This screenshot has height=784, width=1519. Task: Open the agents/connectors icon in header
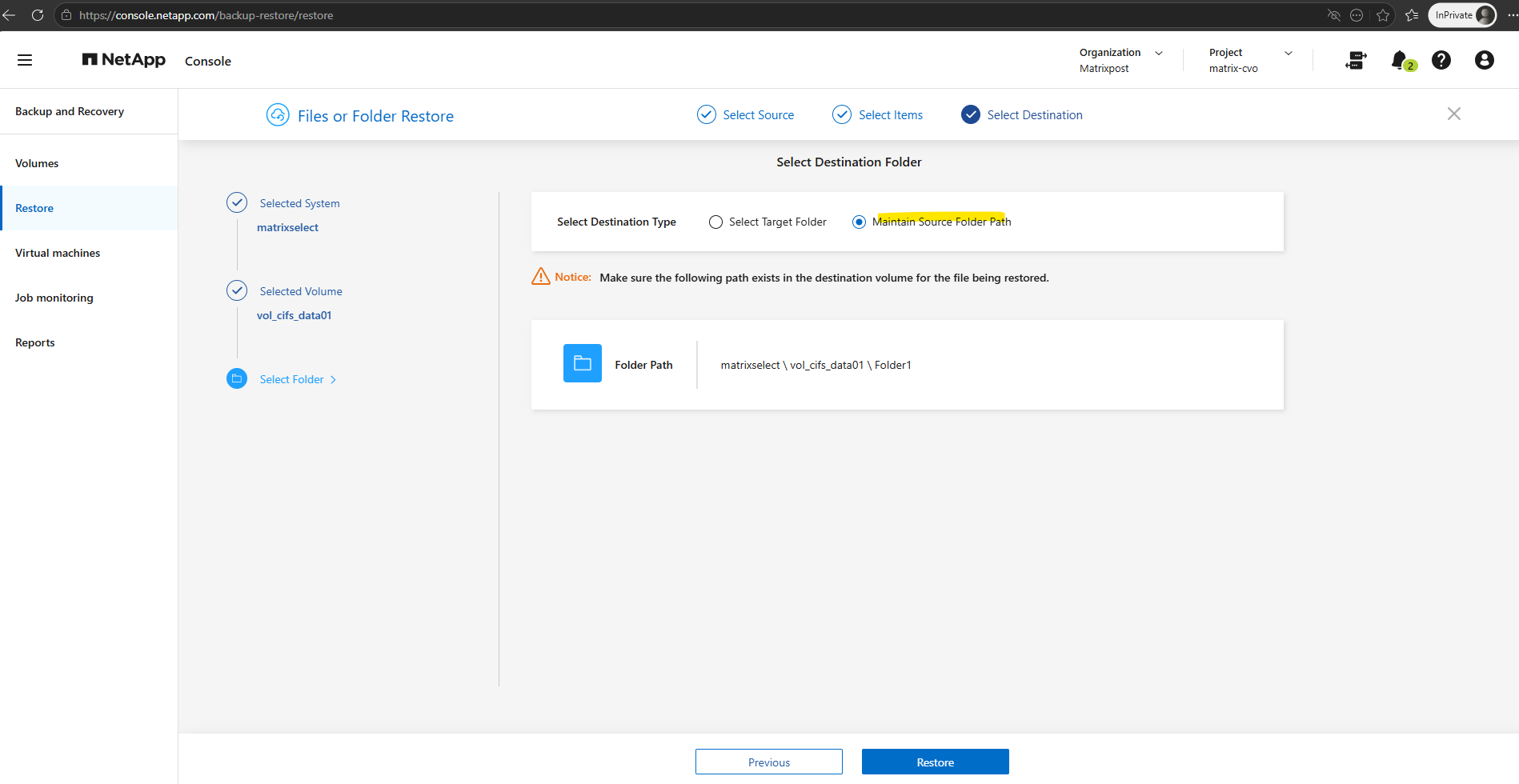click(1356, 60)
